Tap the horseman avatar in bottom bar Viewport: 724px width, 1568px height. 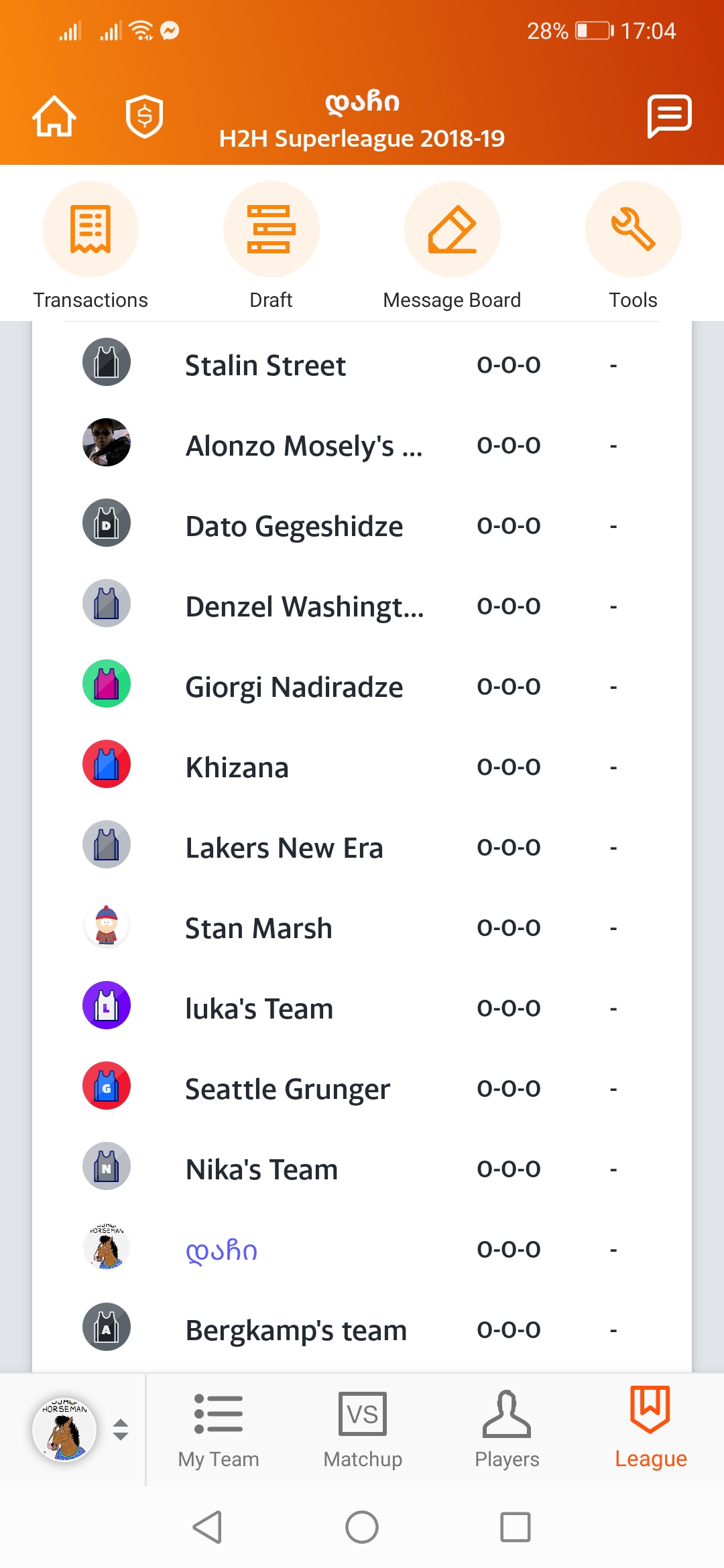point(64,1429)
